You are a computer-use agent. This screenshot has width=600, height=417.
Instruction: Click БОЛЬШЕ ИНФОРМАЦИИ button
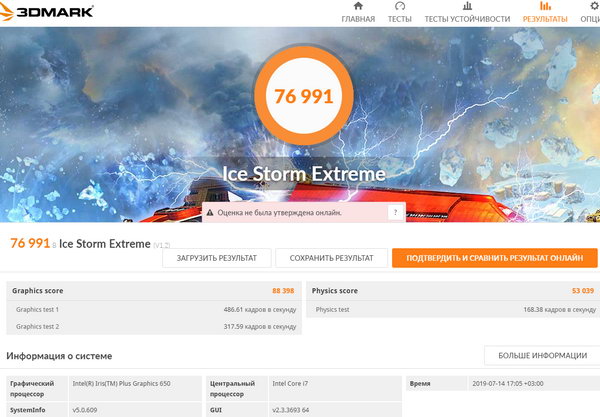point(542,355)
